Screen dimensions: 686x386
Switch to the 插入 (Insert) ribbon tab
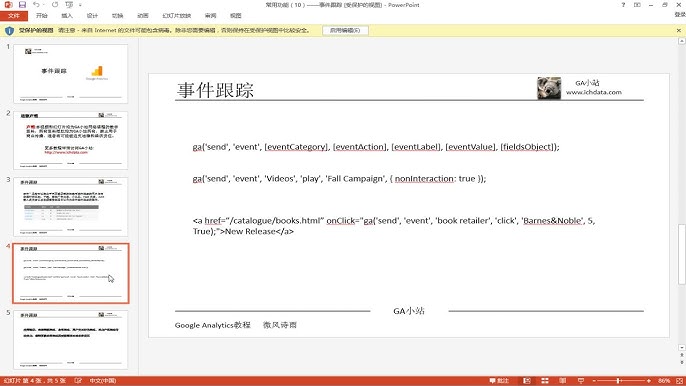67,16
